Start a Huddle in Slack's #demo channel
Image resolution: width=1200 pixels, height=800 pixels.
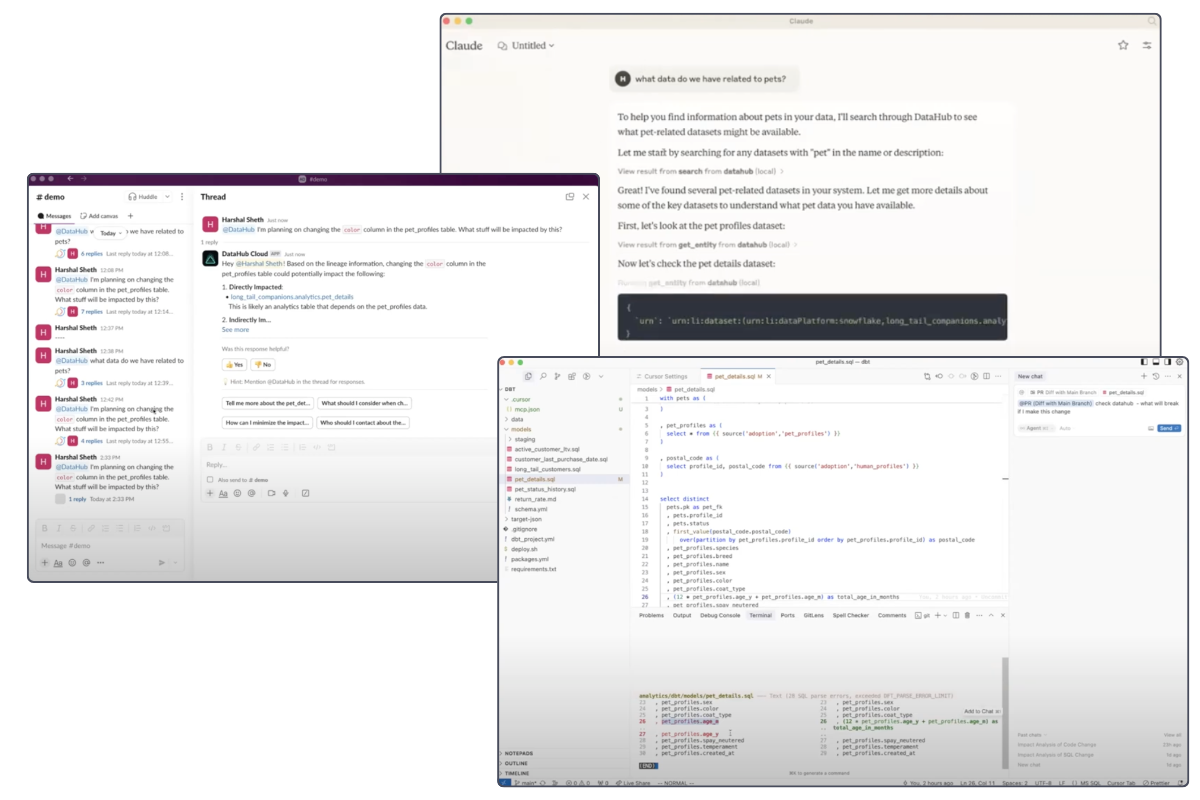point(144,197)
